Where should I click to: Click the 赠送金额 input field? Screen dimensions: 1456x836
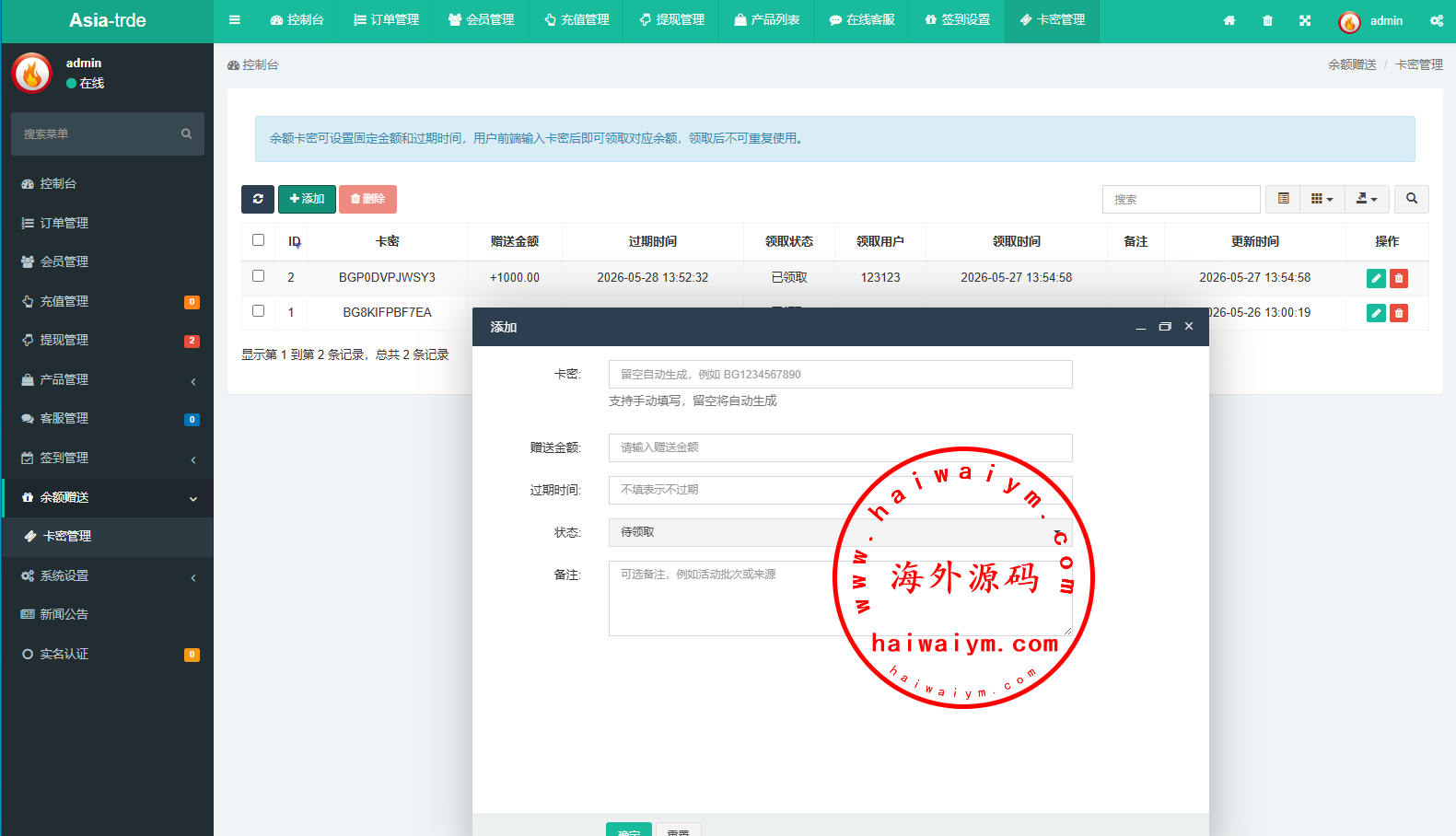(x=840, y=447)
